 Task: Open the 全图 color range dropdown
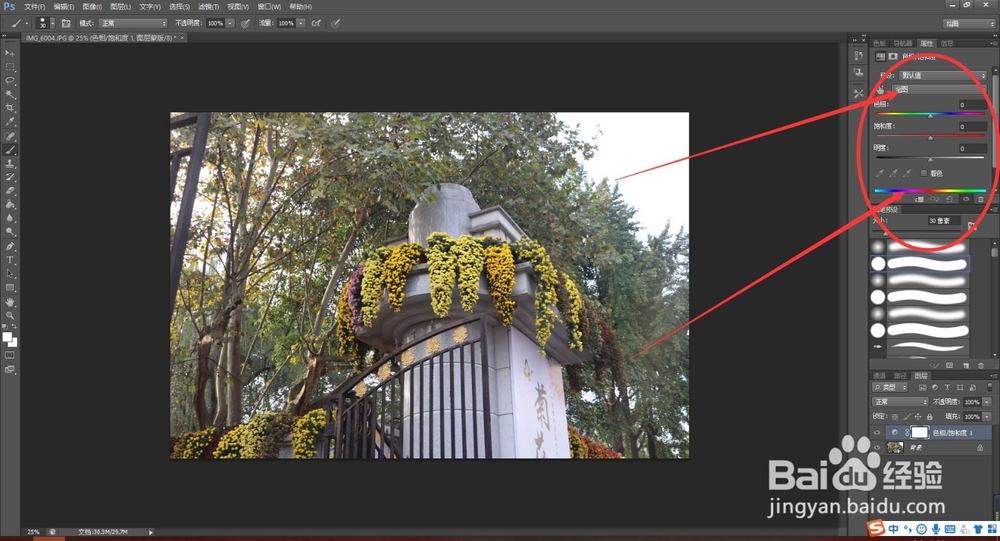point(939,89)
